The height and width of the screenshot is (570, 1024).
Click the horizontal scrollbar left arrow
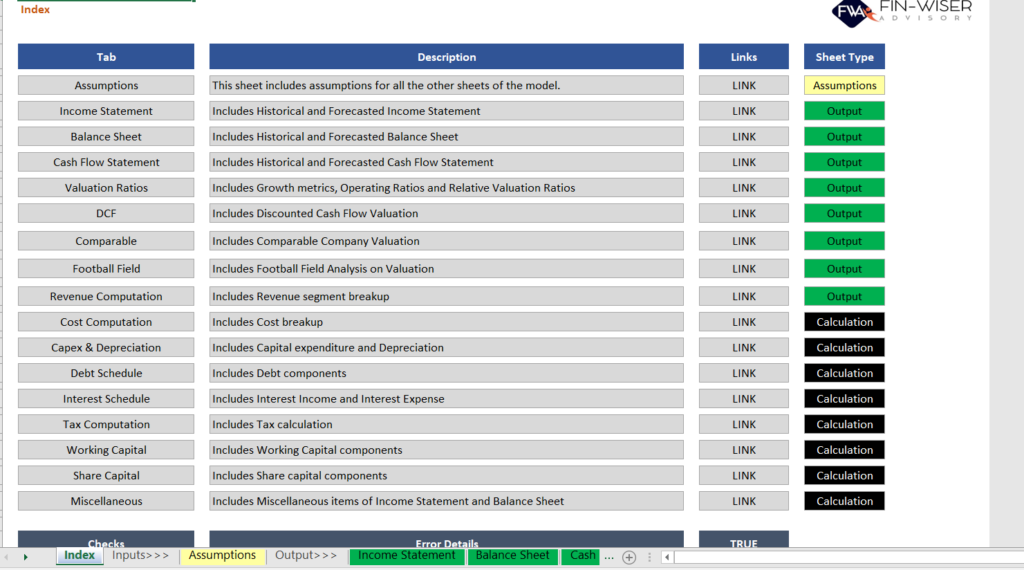[667, 557]
